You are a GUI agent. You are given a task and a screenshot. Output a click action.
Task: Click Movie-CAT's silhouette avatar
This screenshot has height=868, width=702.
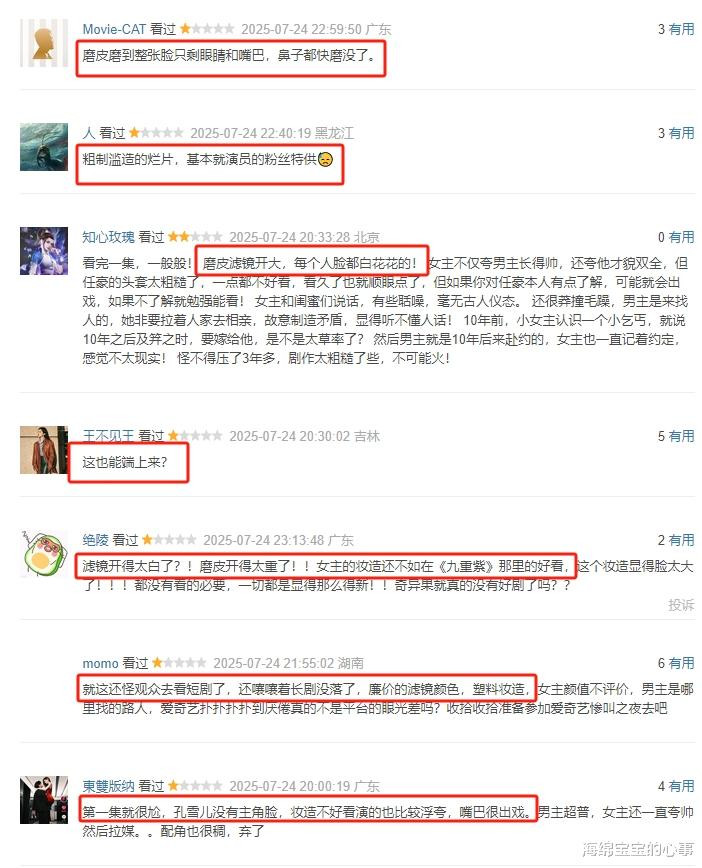(x=44, y=43)
